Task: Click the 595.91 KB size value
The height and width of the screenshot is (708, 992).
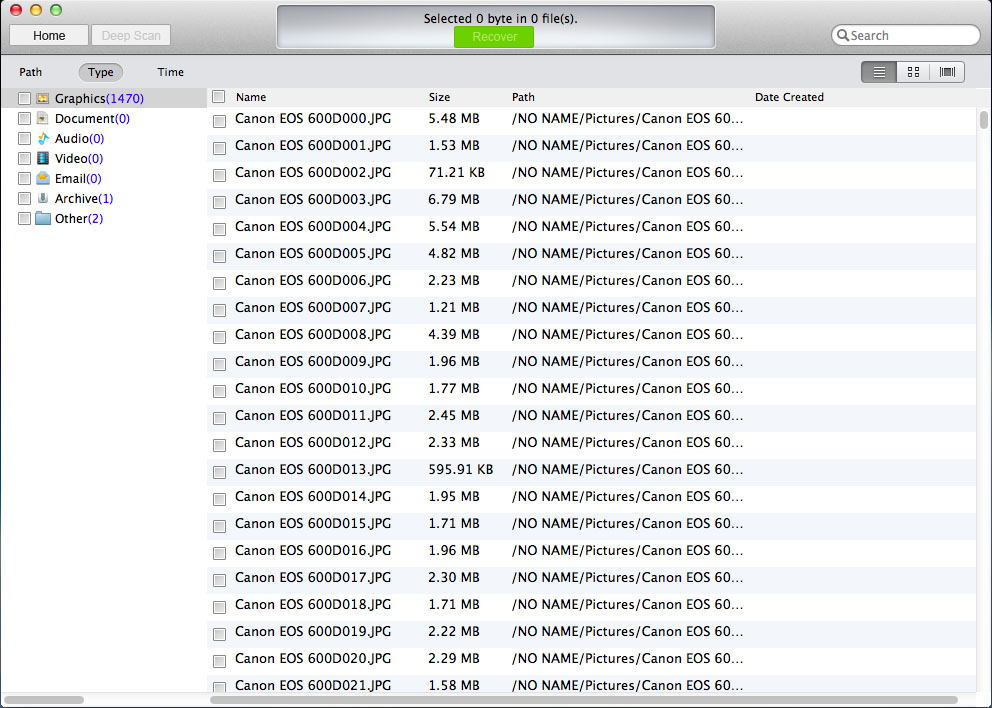Action: [461, 469]
